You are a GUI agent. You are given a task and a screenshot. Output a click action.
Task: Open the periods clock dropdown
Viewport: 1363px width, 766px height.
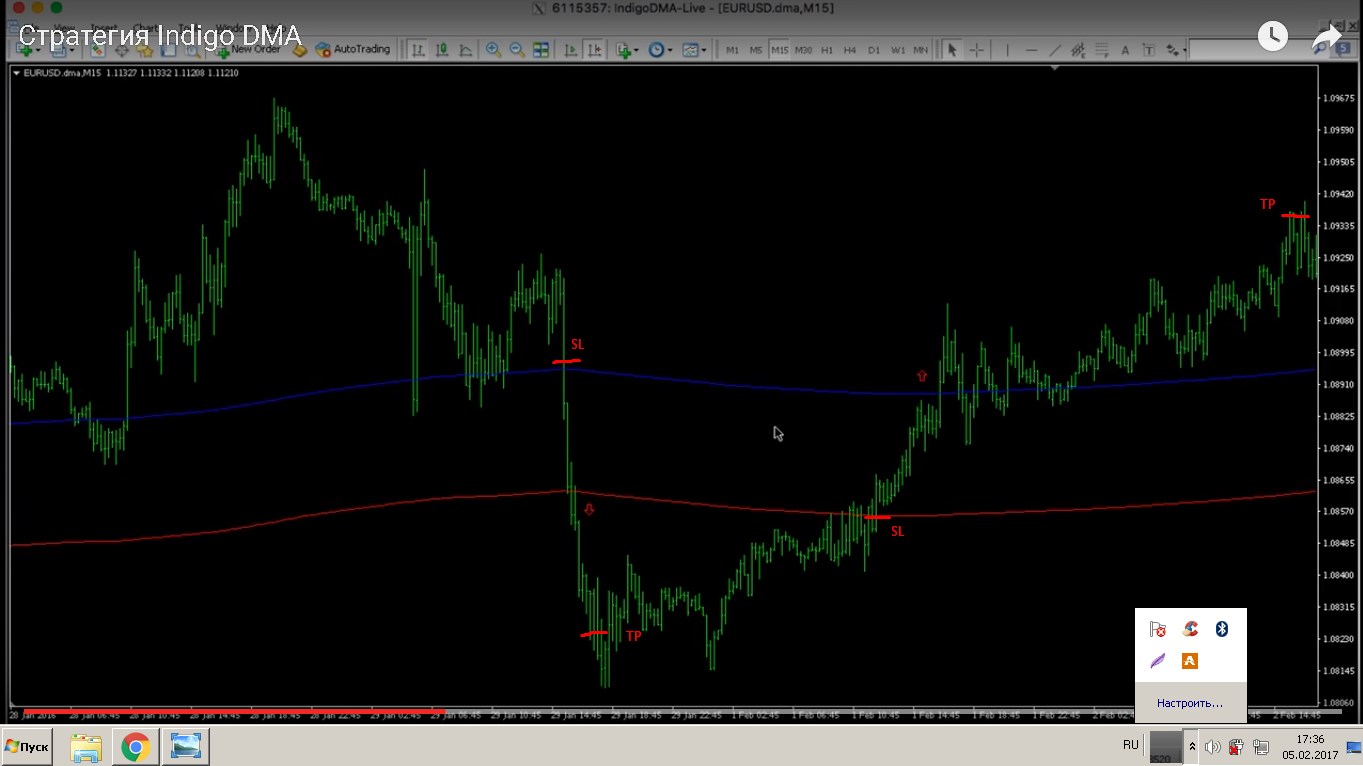click(660, 50)
